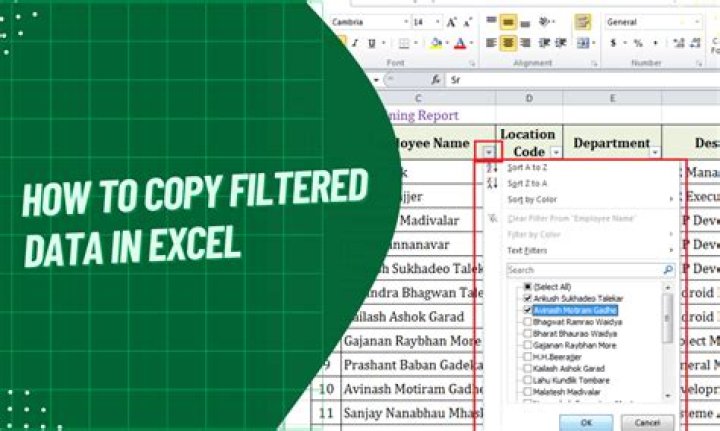Apply Accounting Number Format dollar icon
Screen dimensions: 720x431
(x=613, y=43)
